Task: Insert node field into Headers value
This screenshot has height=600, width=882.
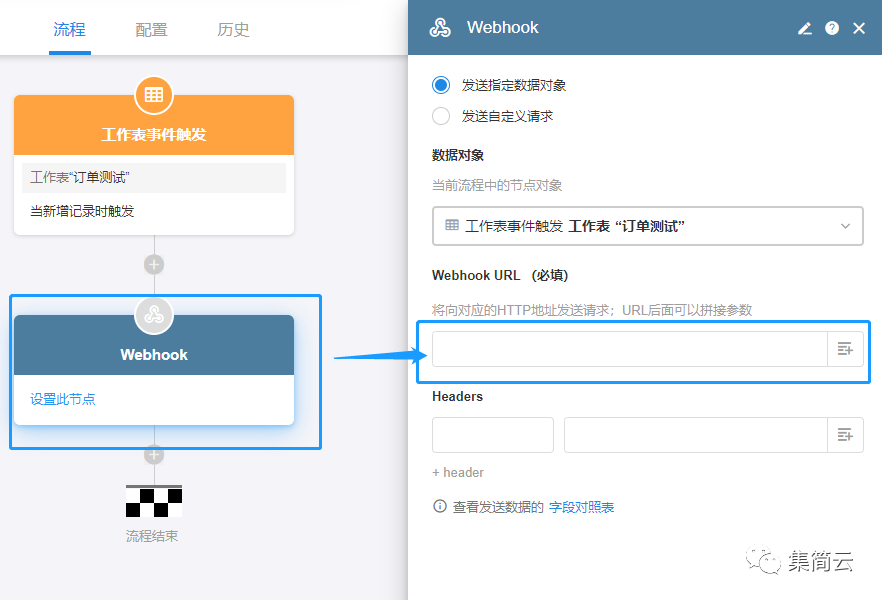Action: [845, 435]
